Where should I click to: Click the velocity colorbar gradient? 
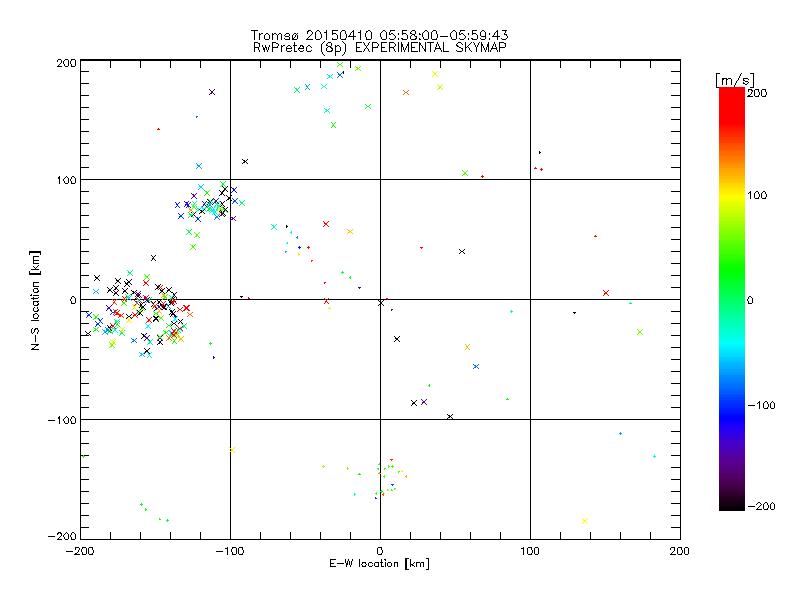(732, 299)
